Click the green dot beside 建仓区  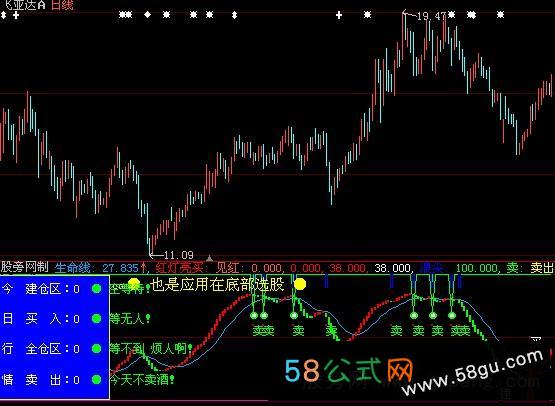click(96, 288)
